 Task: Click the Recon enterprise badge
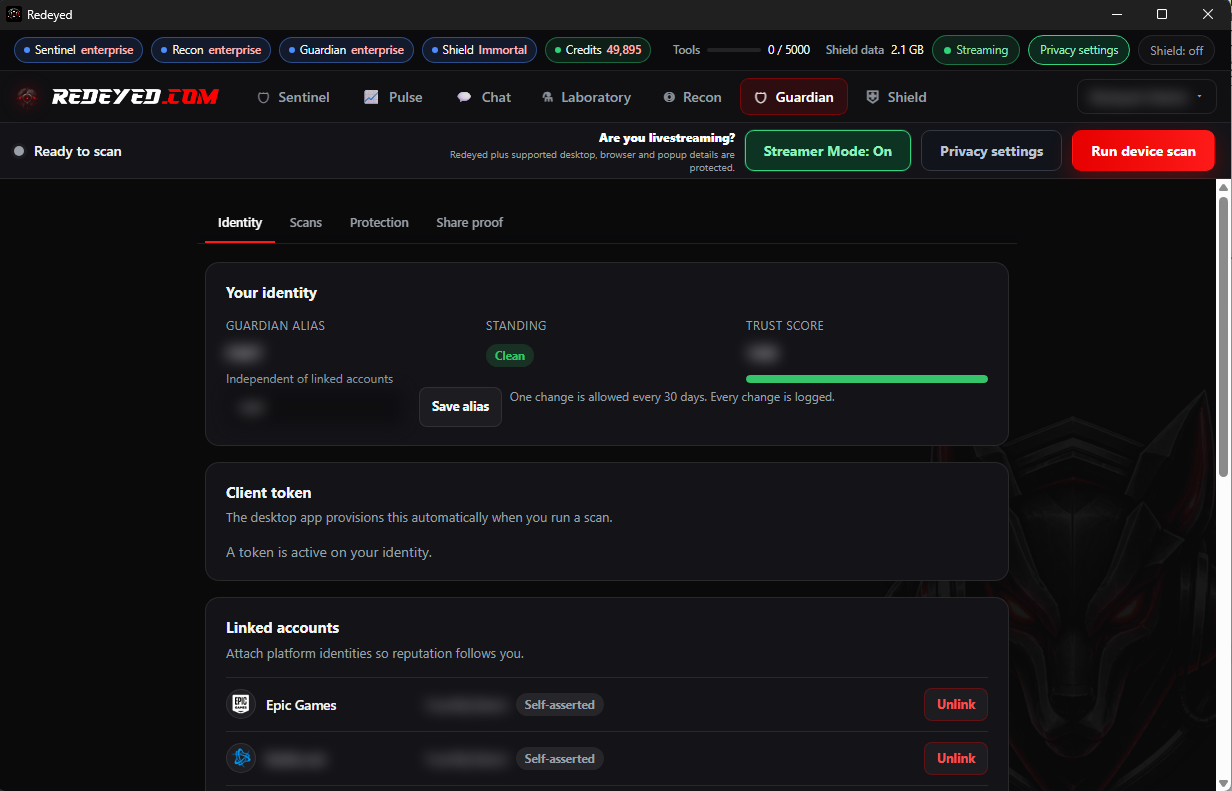pos(211,50)
